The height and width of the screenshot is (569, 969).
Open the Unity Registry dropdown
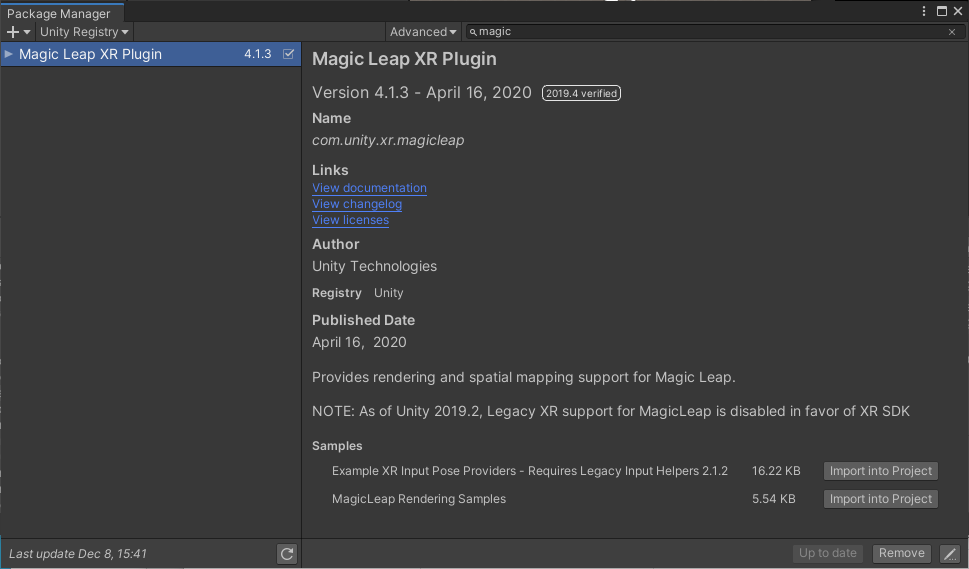(x=84, y=32)
